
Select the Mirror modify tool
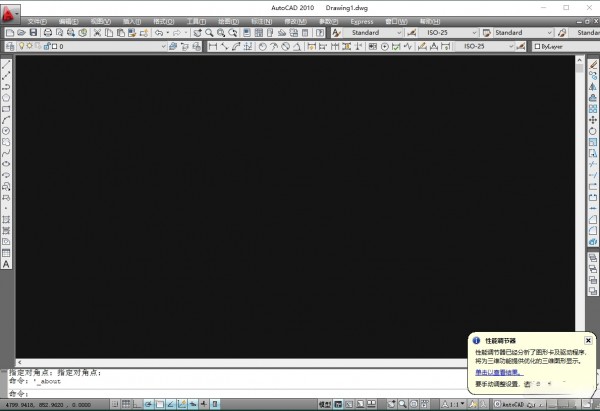click(x=593, y=86)
